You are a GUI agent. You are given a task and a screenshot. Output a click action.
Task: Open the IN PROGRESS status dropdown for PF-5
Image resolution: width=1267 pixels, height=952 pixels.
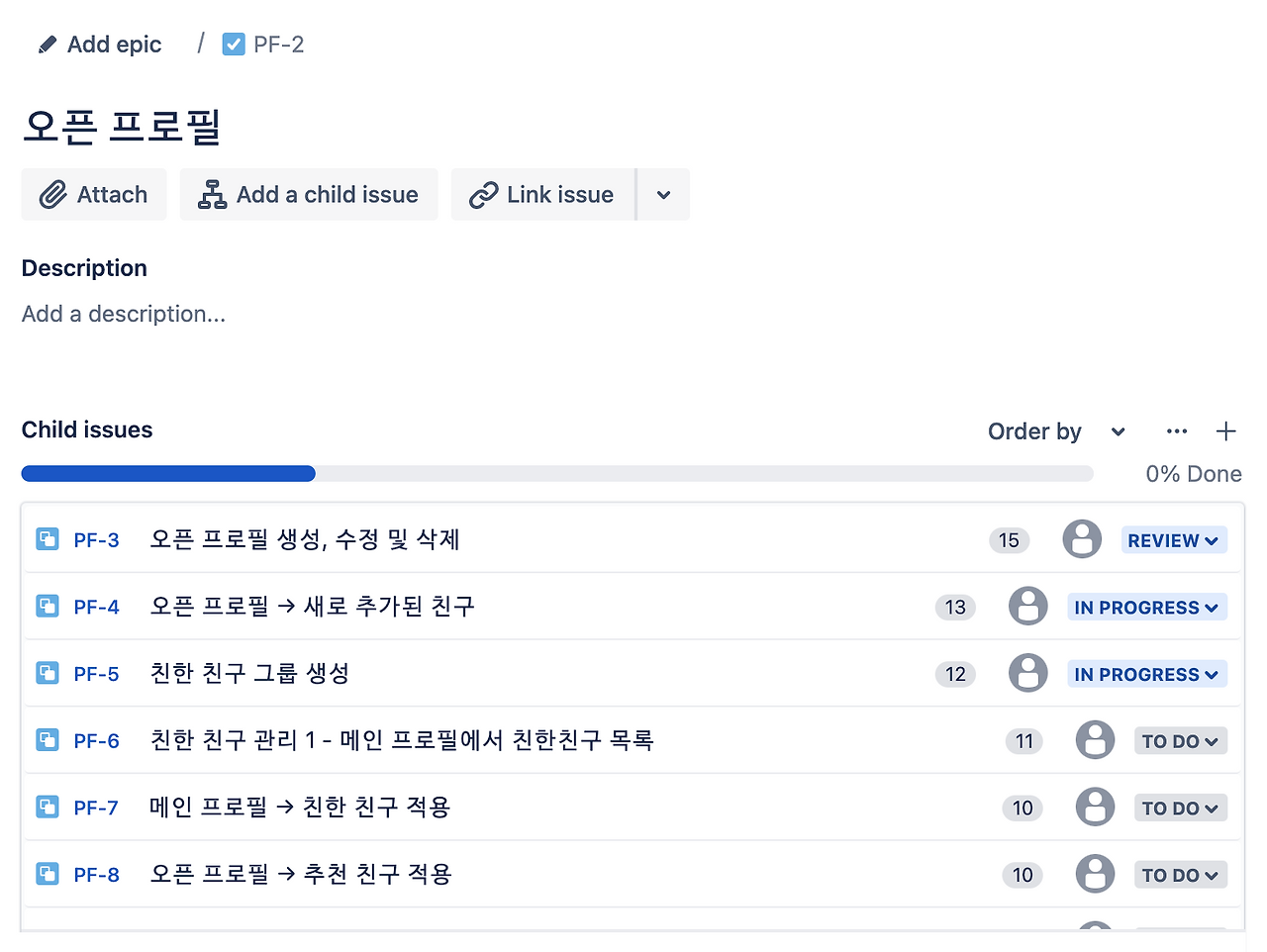coord(1147,674)
